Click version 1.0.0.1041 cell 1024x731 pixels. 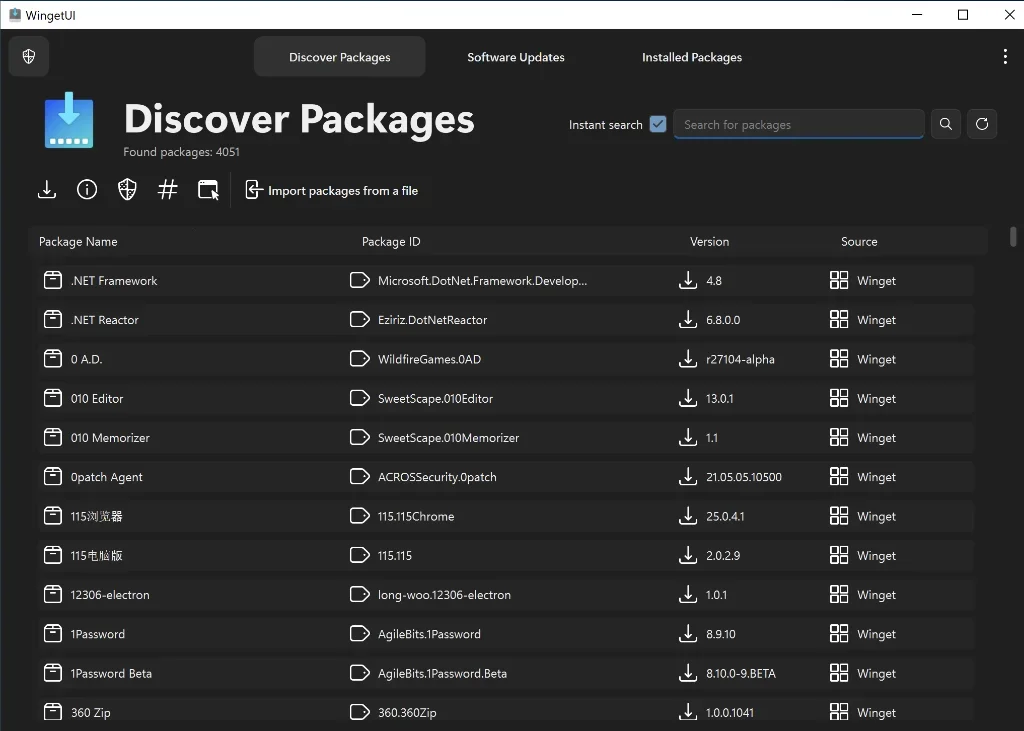(729, 713)
